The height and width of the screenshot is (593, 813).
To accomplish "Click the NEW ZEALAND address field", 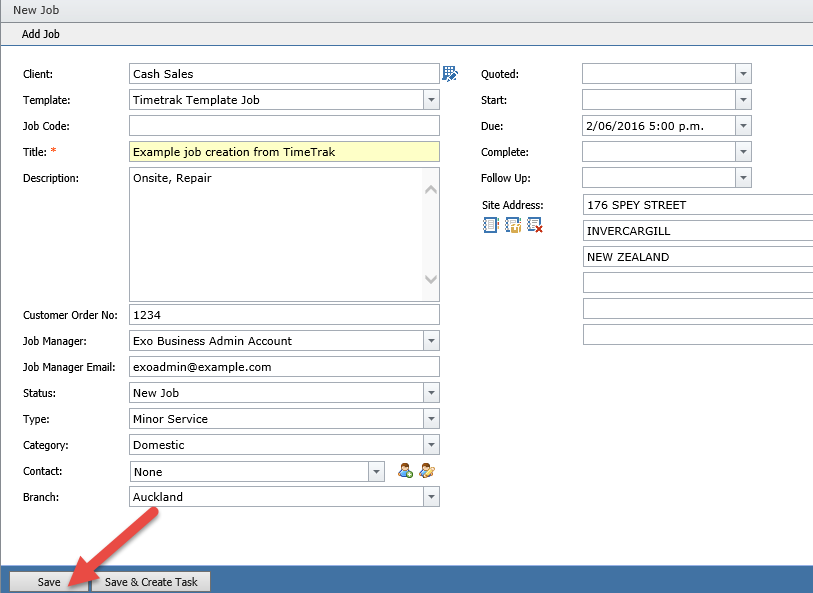I will 698,257.
